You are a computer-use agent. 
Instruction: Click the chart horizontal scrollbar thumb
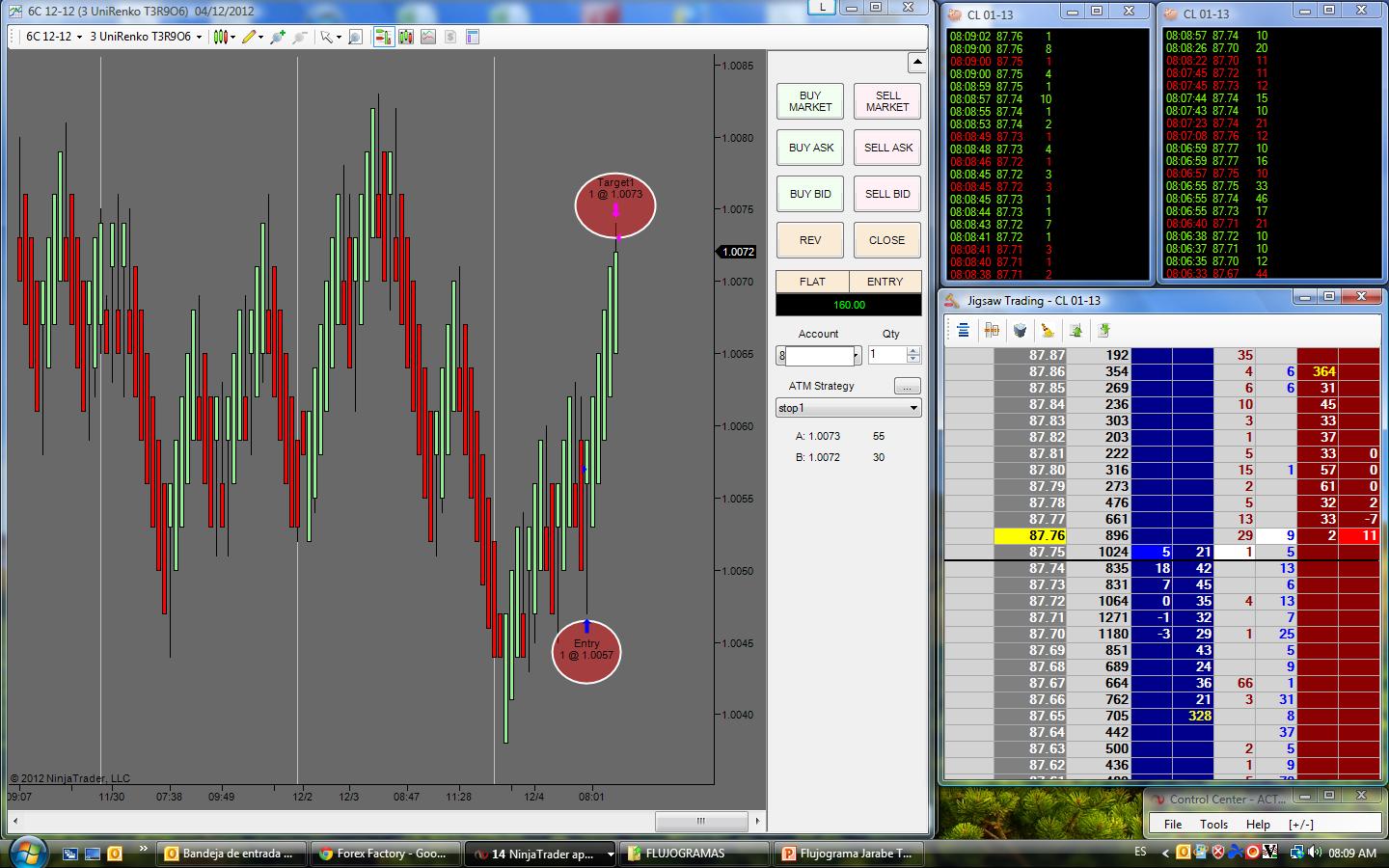[701, 822]
